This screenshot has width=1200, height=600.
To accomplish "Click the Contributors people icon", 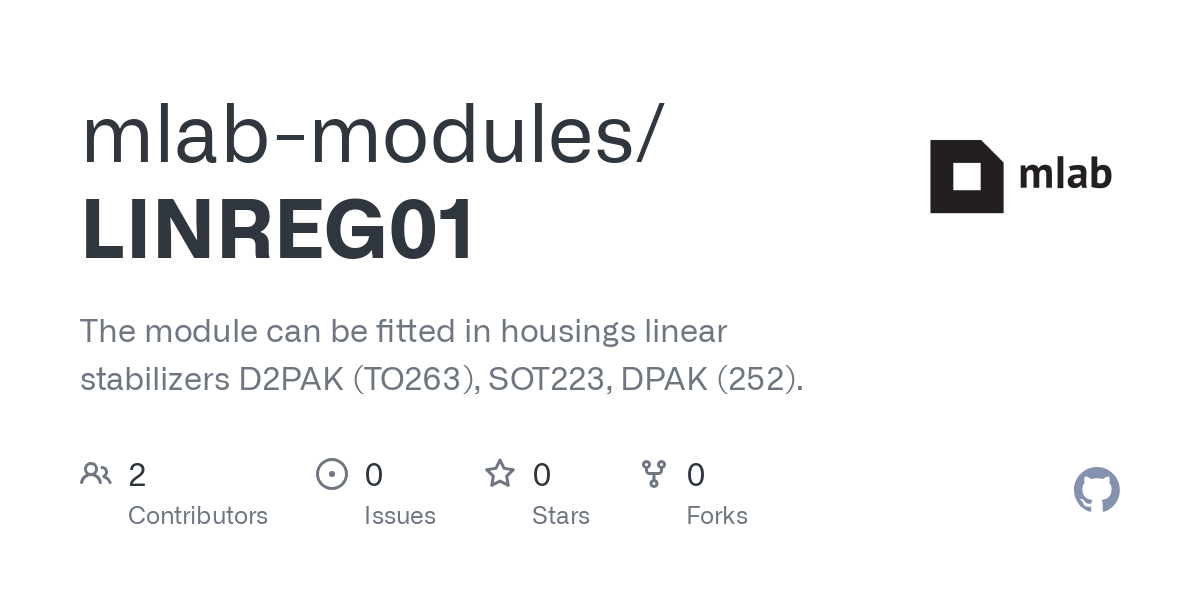I will 96,474.
